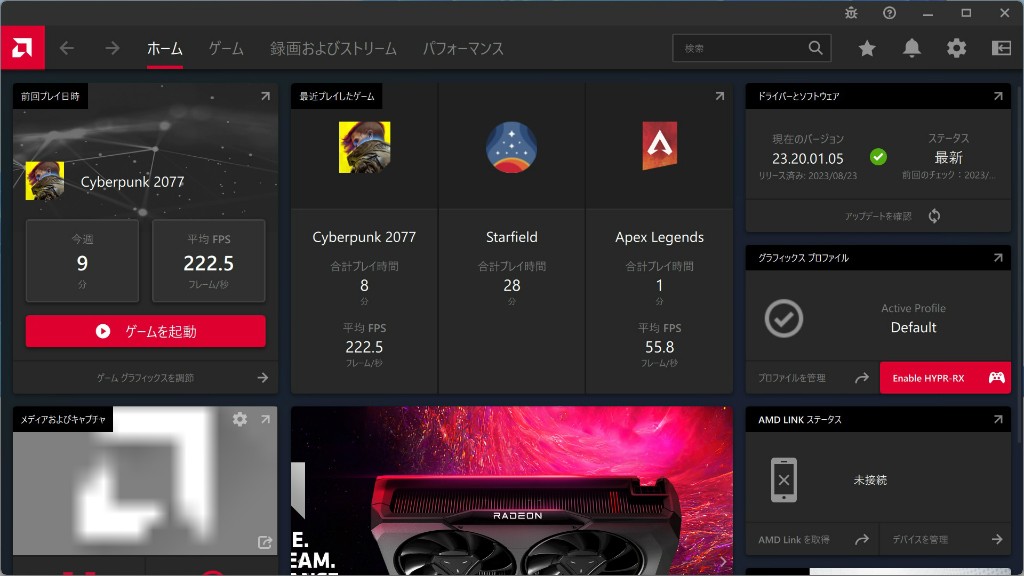Click the 最新 status text

948,157
